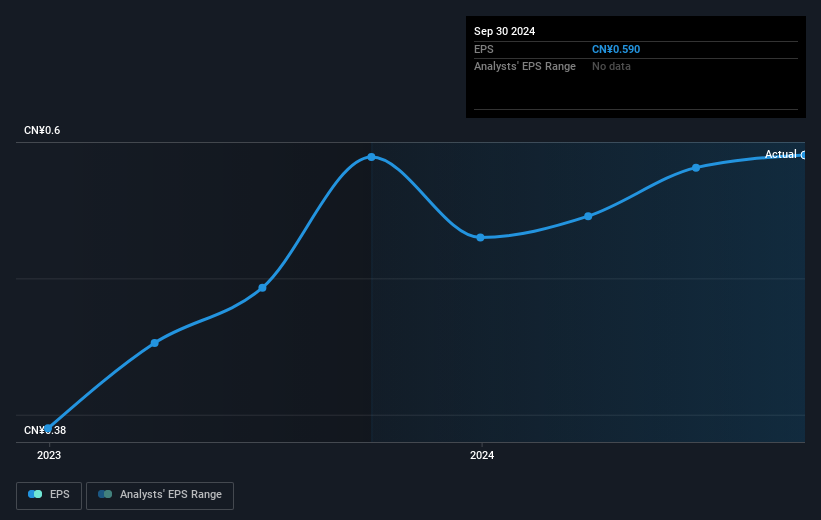
Task: Click the CN¥0.6 y-axis label
Action: (42, 130)
